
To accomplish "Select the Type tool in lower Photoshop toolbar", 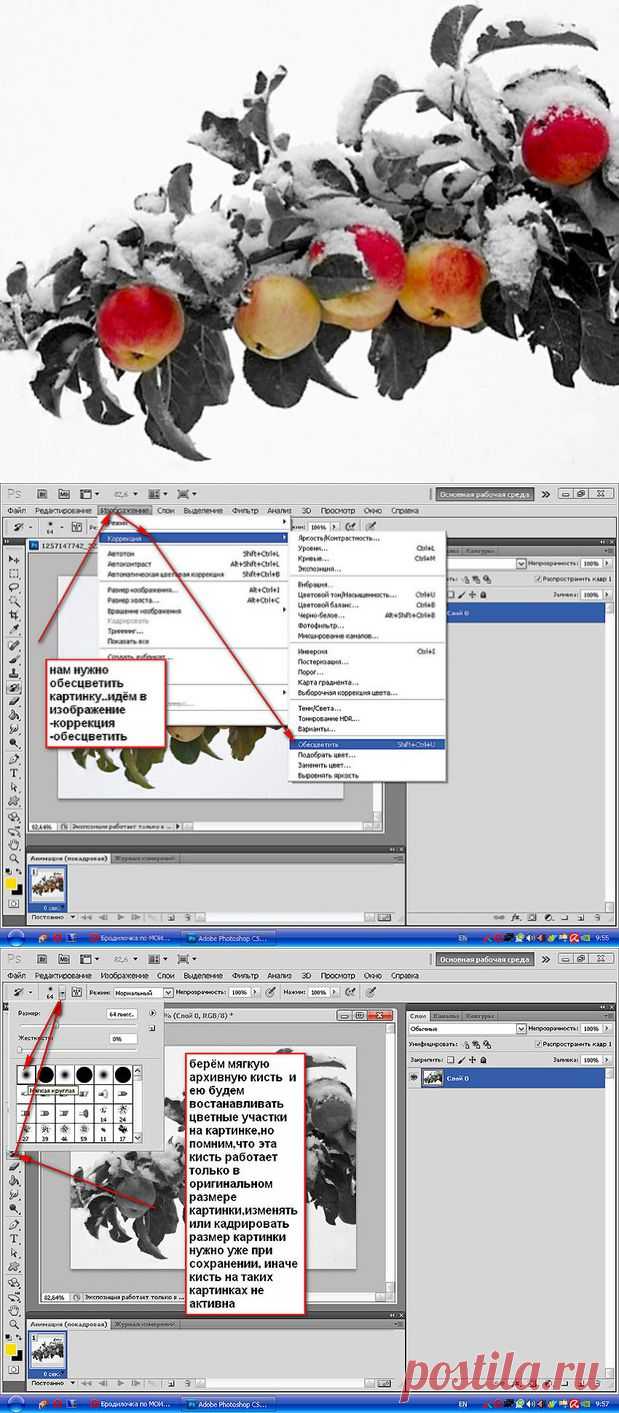I will [x=15, y=1238].
